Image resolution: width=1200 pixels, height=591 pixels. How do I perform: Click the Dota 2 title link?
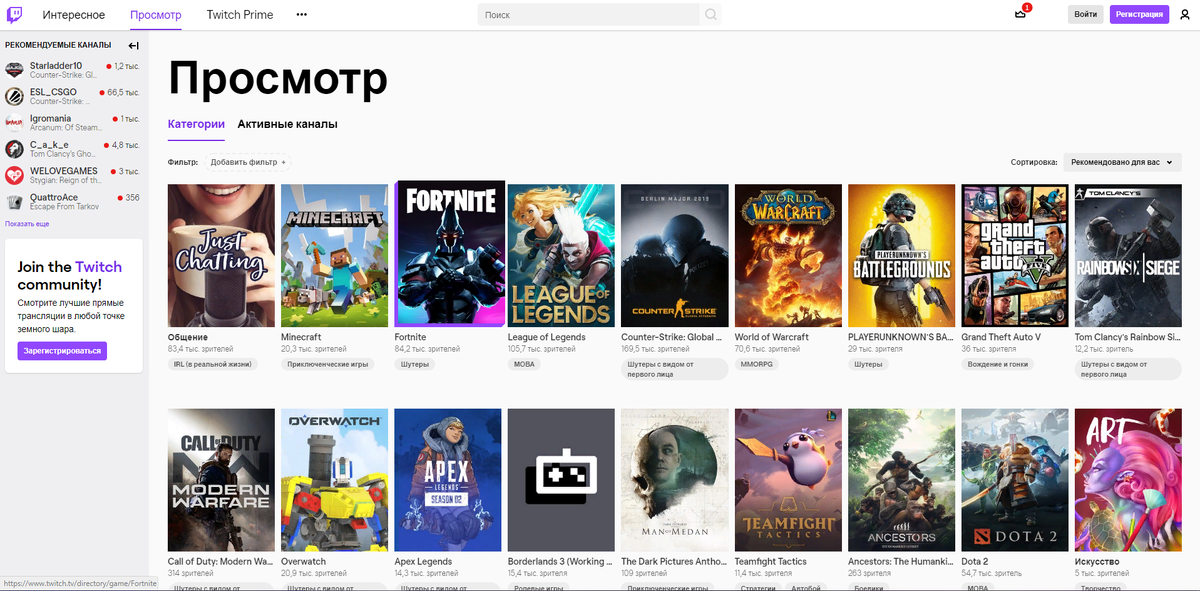click(975, 562)
